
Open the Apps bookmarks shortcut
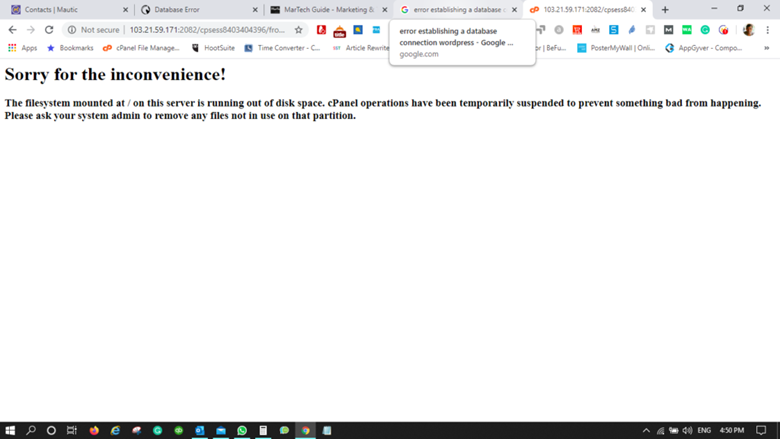tap(22, 48)
